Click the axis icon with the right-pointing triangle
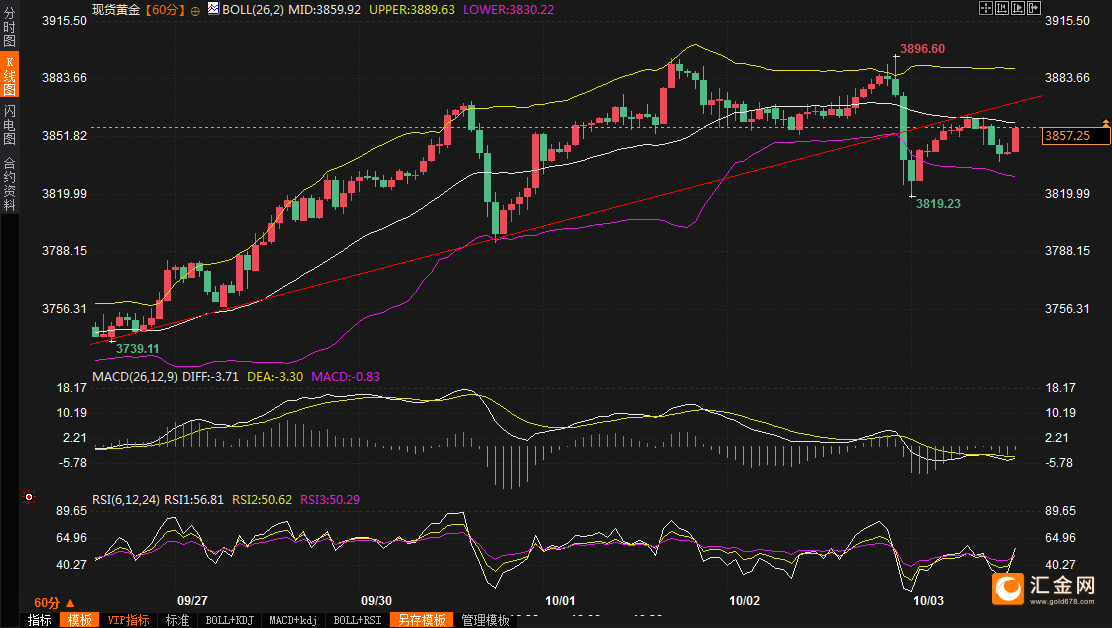The image size is (1112, 628). click(x=1018, y=8)
